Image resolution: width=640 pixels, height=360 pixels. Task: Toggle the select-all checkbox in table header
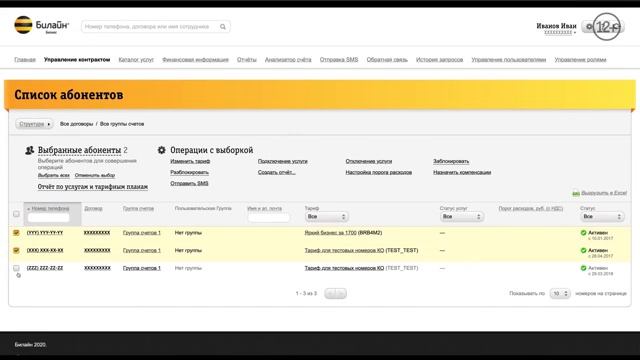pos(16,214)
